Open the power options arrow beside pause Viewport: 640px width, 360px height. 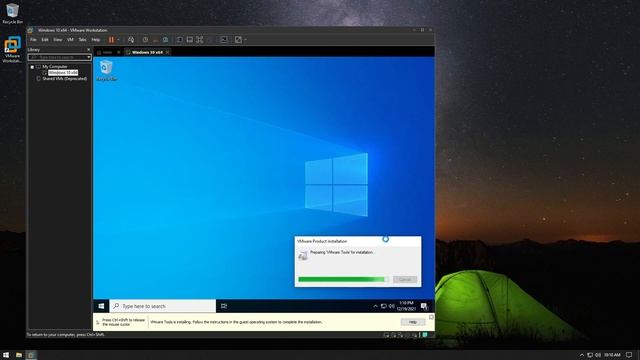[118, 40]
